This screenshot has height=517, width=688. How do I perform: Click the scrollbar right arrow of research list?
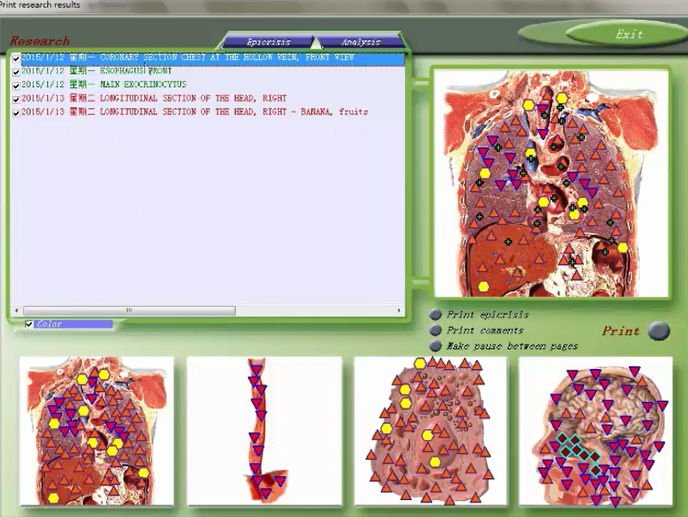(x=398, y=310)
